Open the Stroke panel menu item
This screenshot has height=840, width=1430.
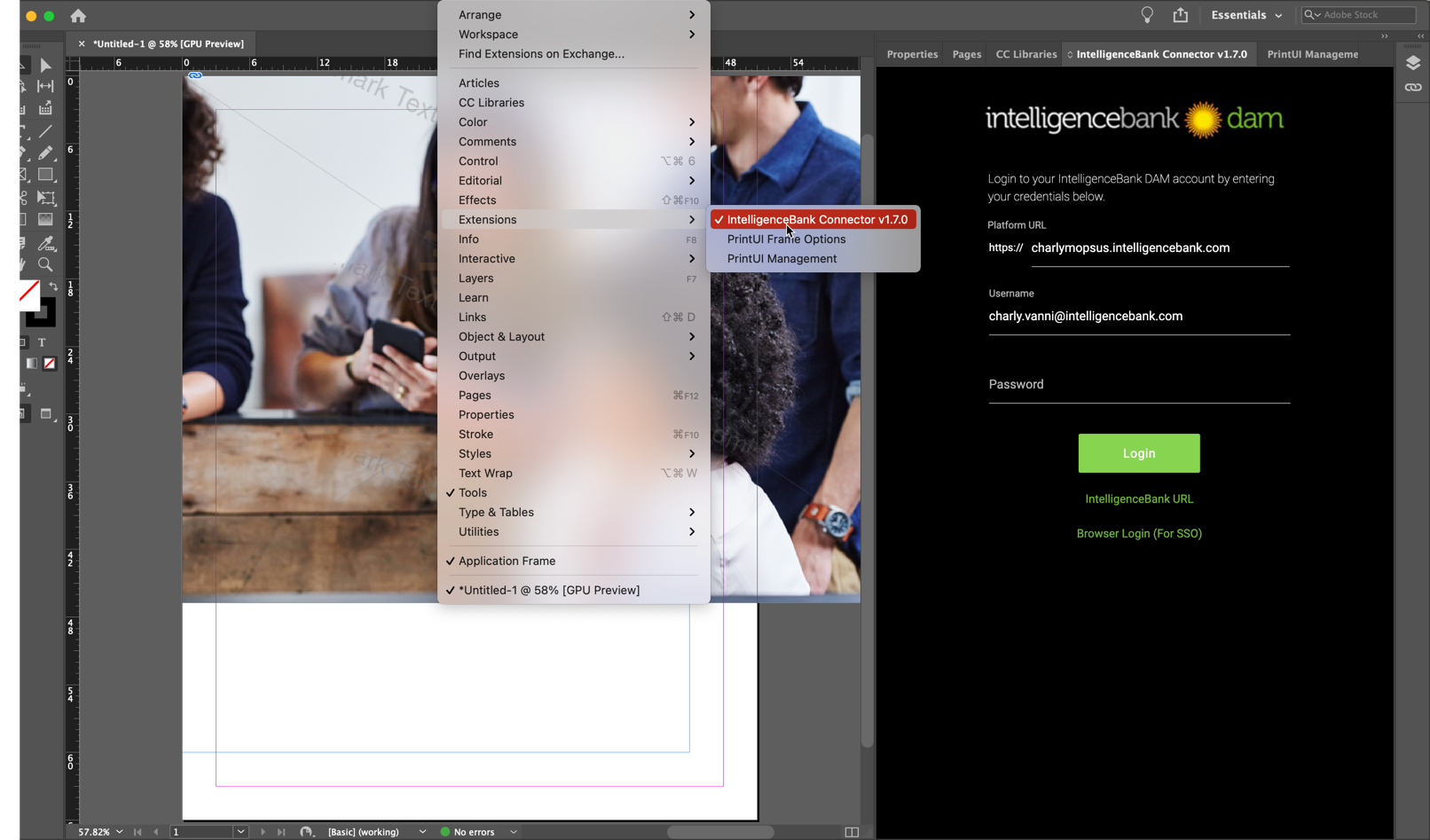click(574, 435)
